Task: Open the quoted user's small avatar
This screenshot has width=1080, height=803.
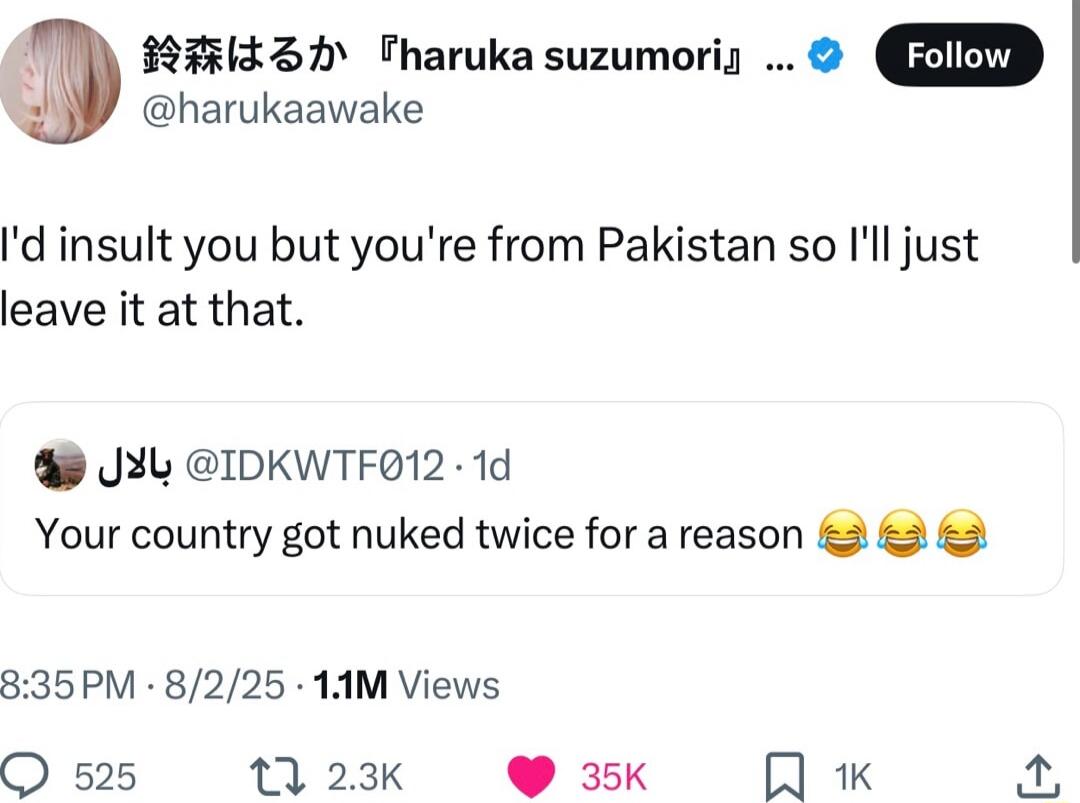Action: pyautogui.click(x=60, y=465)
